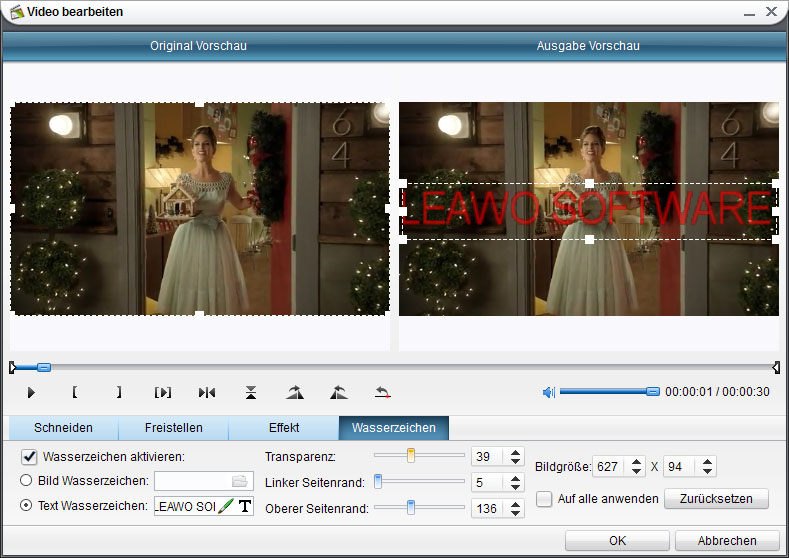Viewport: 789px width, 558px height.
Task: Select the Bild Wasserzeichen radio button
Action: click(x=27, y=481)
